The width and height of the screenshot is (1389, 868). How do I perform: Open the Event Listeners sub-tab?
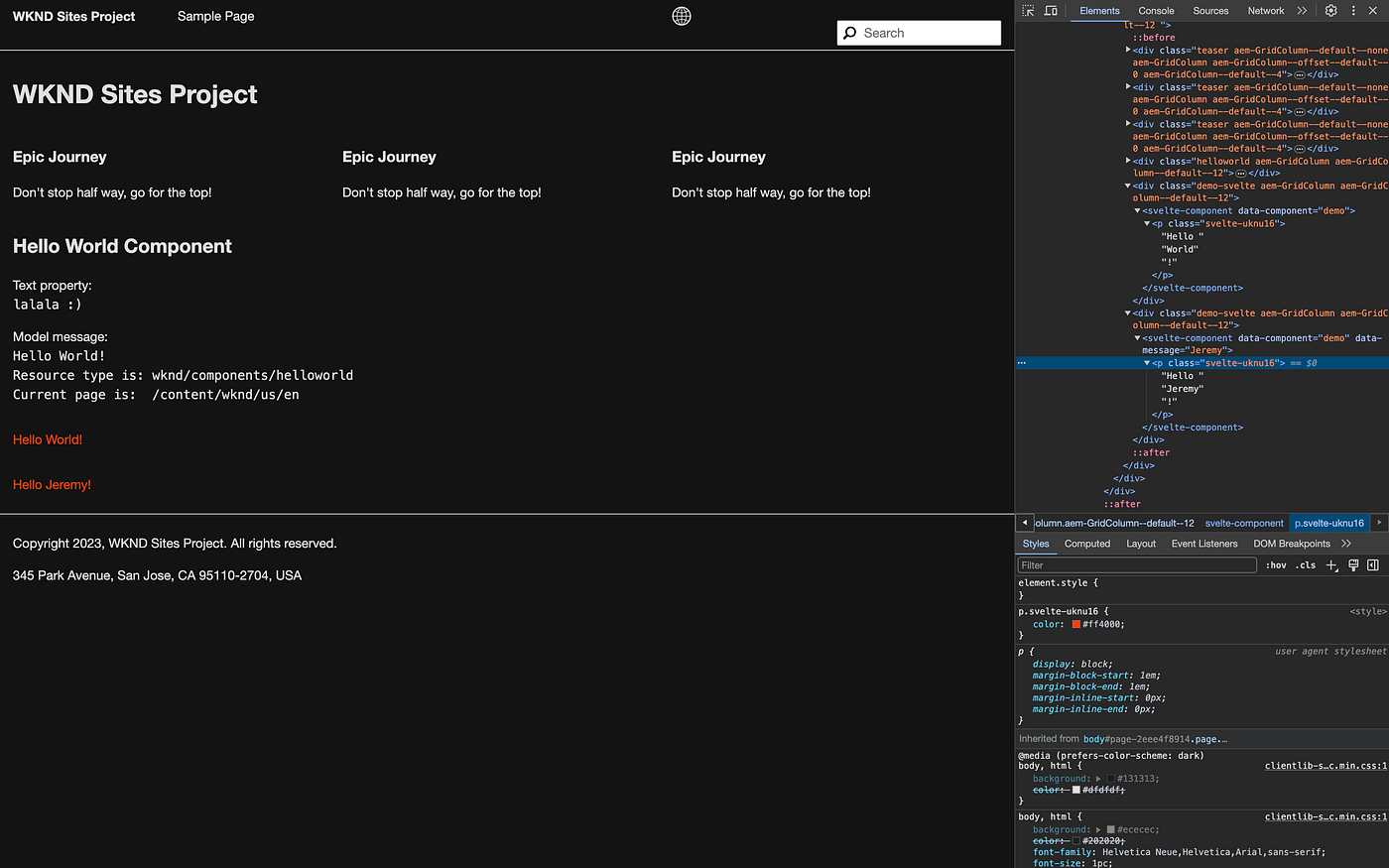(1204, 544)
